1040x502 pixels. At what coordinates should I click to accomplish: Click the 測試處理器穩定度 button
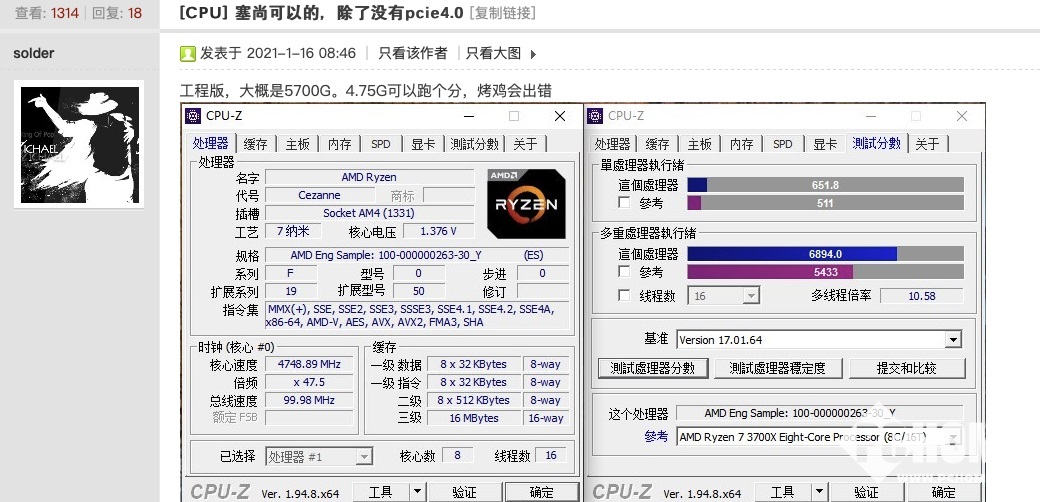click(x=777, y=368)
